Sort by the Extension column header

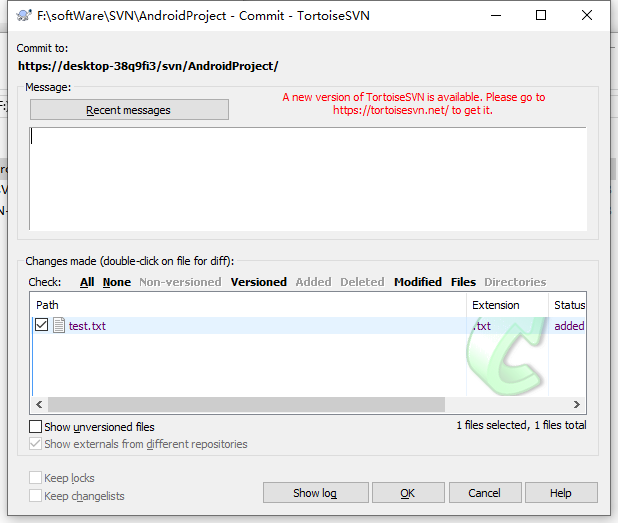pyautogui.click(x=508, y=305)
